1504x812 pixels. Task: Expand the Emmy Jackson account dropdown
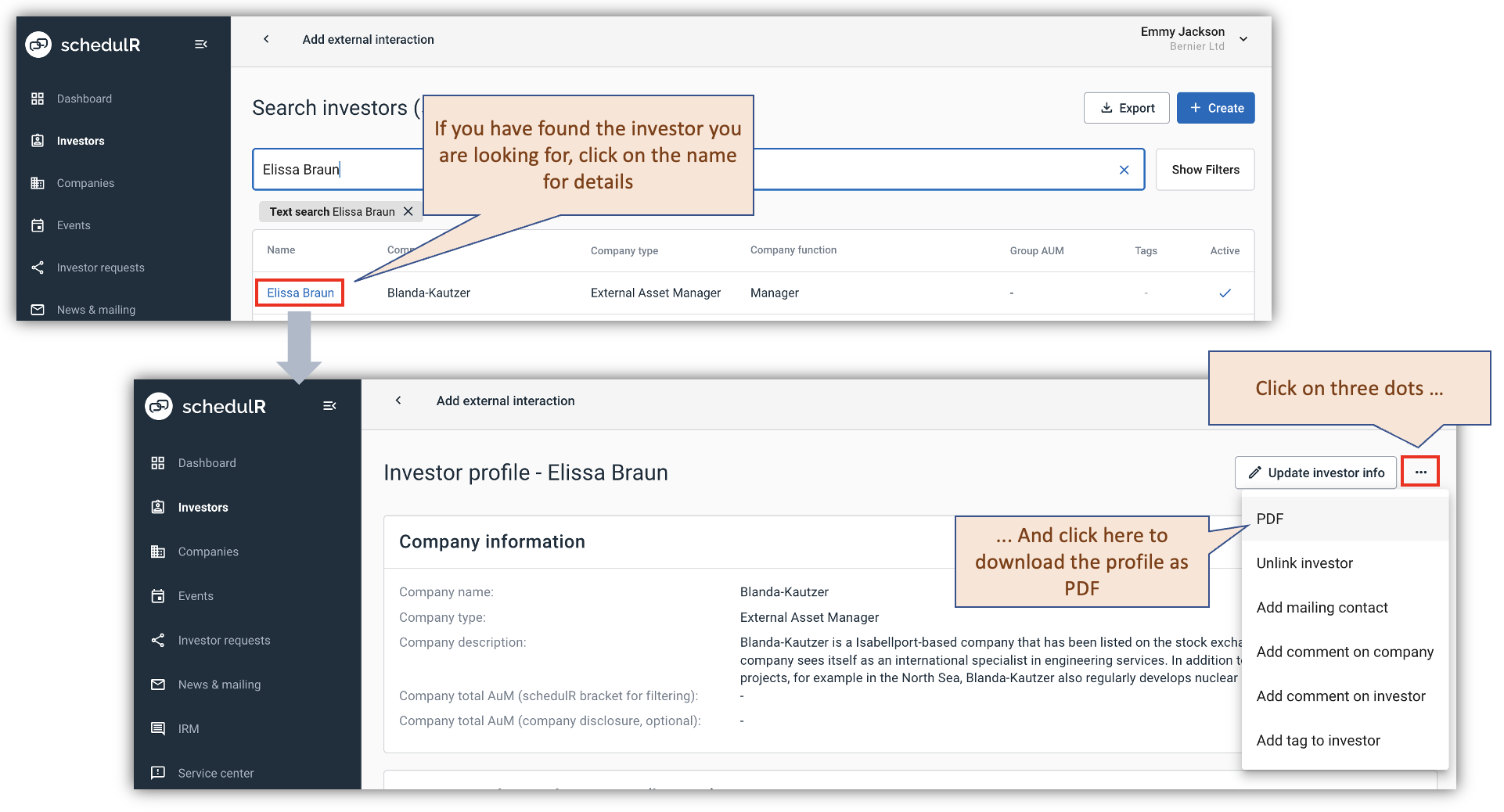[x=1243, y=38]
